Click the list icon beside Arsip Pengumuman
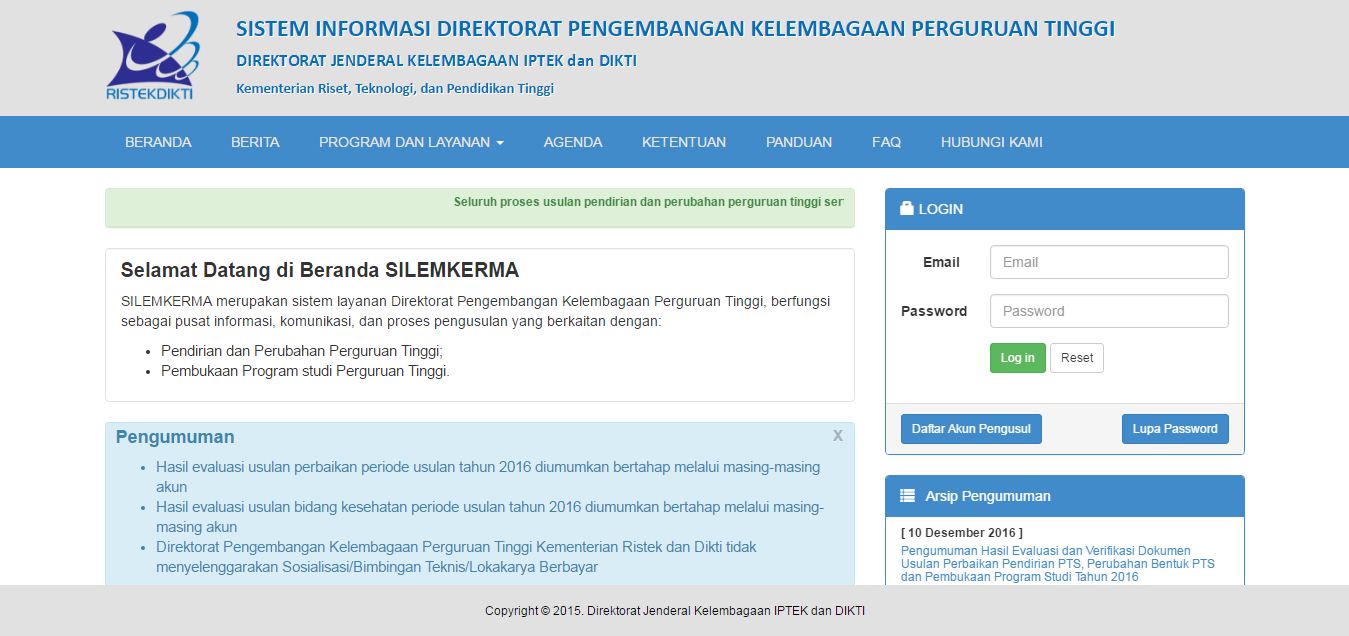This screenshot has height=636, width=1349. click(x=907, y=496)
